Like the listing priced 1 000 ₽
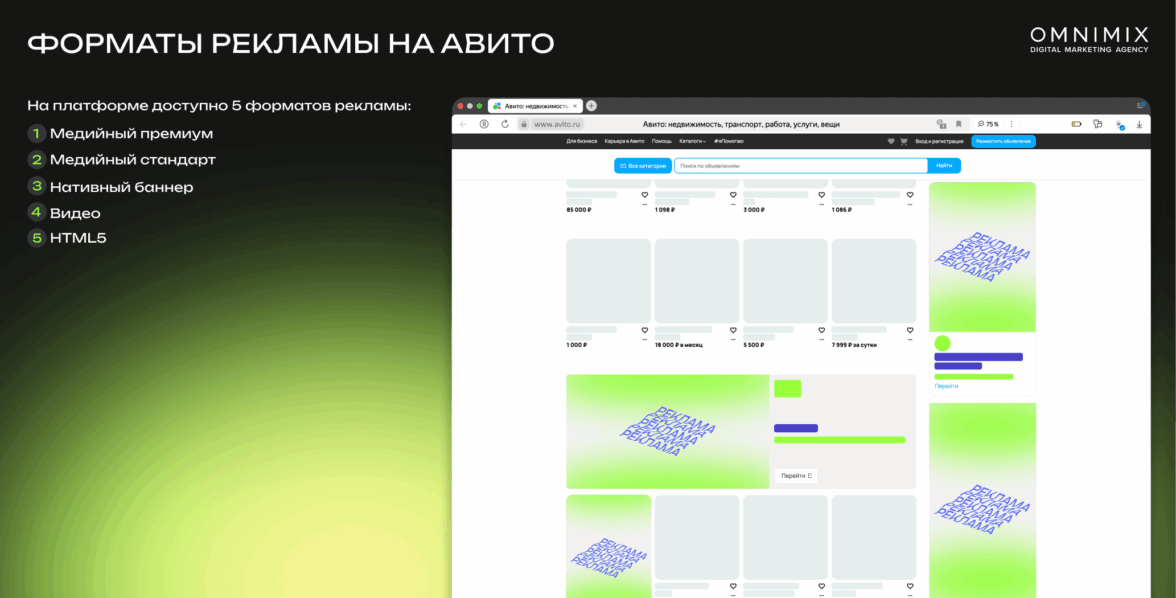The image size is (1176, 598). (645, 330)
